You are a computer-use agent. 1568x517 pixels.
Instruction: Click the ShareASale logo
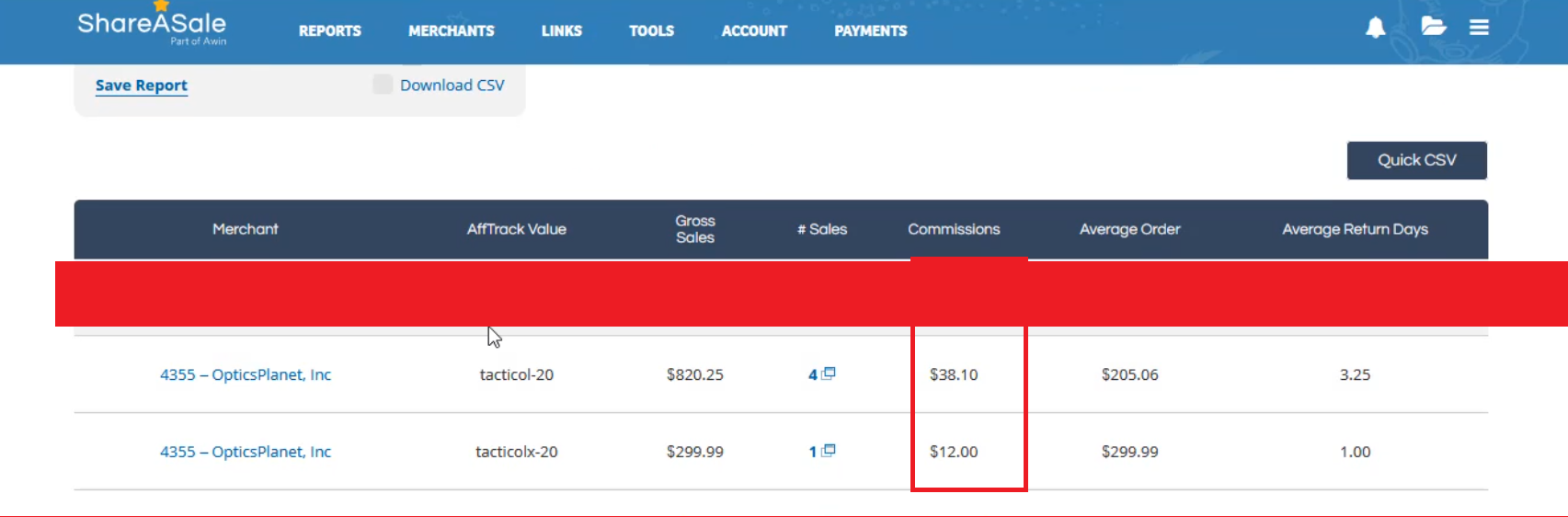[152, 25]
